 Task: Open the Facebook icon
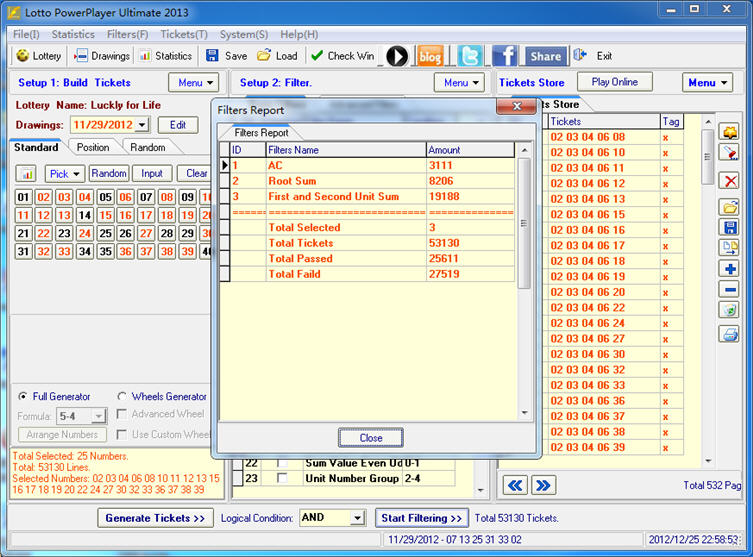(504, 56)
